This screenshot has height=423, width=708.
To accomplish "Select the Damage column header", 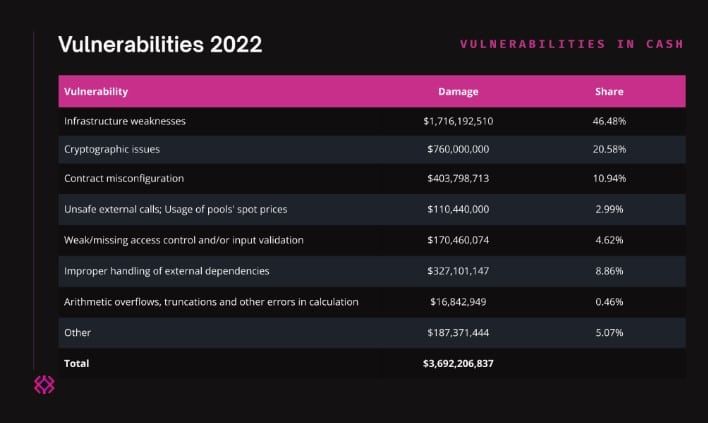I will pyautogui.click(x=458, y=92).
